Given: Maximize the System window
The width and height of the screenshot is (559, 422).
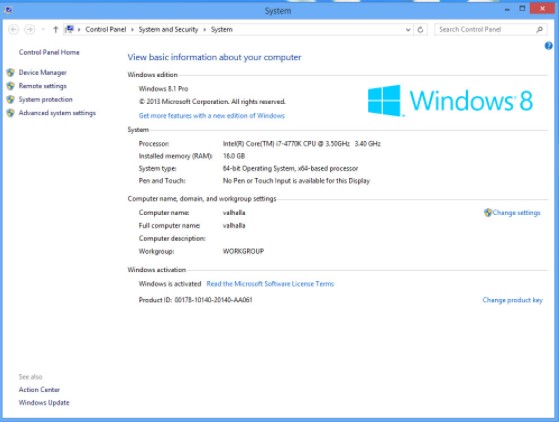Looking at the screenshot, I should pyautogui.click(x=522, y=9).
